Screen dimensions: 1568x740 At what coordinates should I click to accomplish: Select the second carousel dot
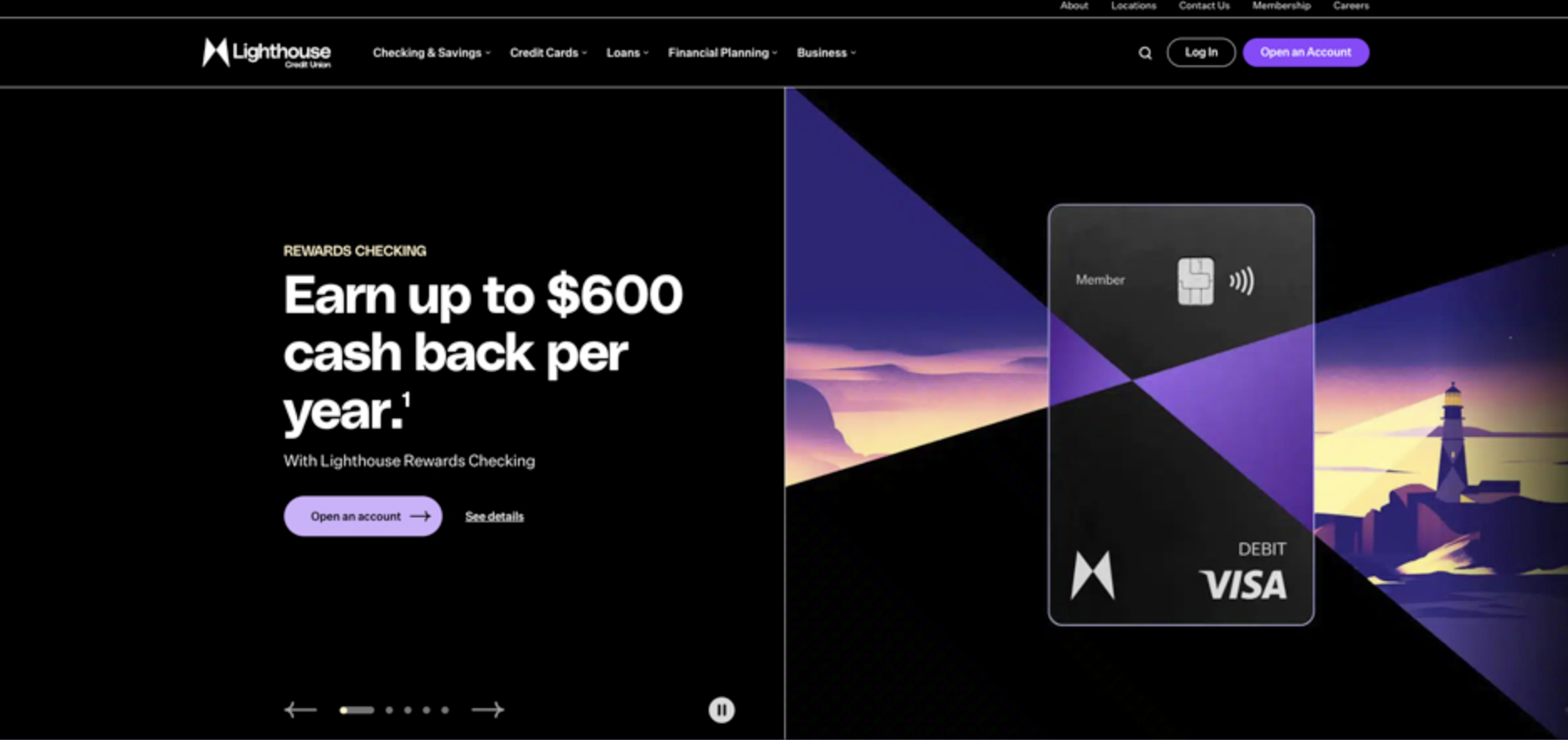[389, 710]
